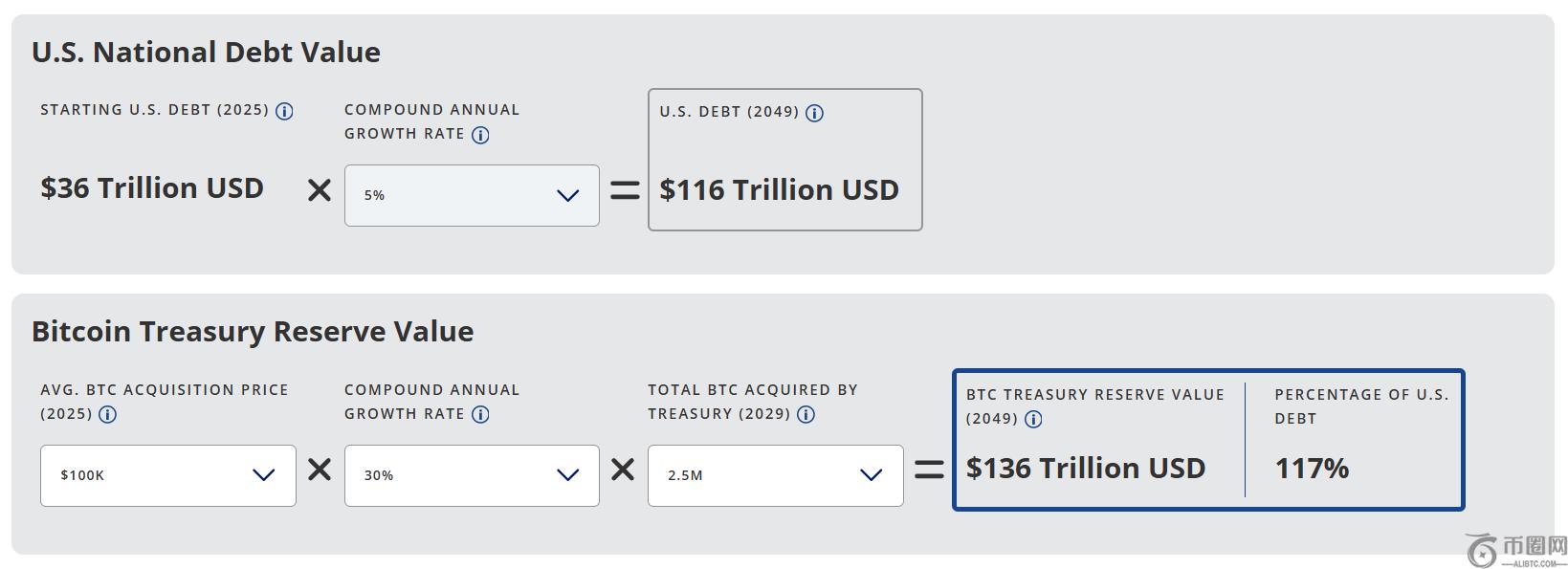Viewport: 1568px width, 569px height.
Task: Show info for BTC Treasury Reserve Value (2049)
Action: (1033, 419)
